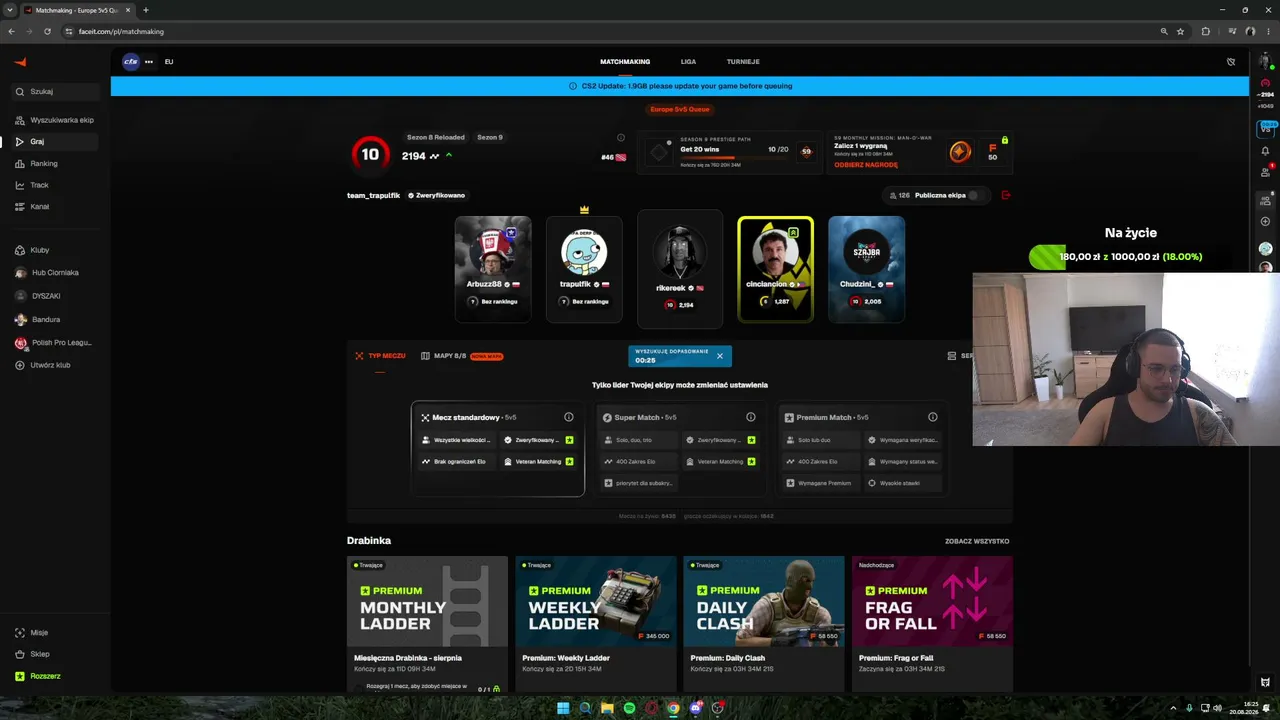Select the EU region selector
This screenshot has height=720, width=1280.
pyautogui.click(x=169, y=62)
